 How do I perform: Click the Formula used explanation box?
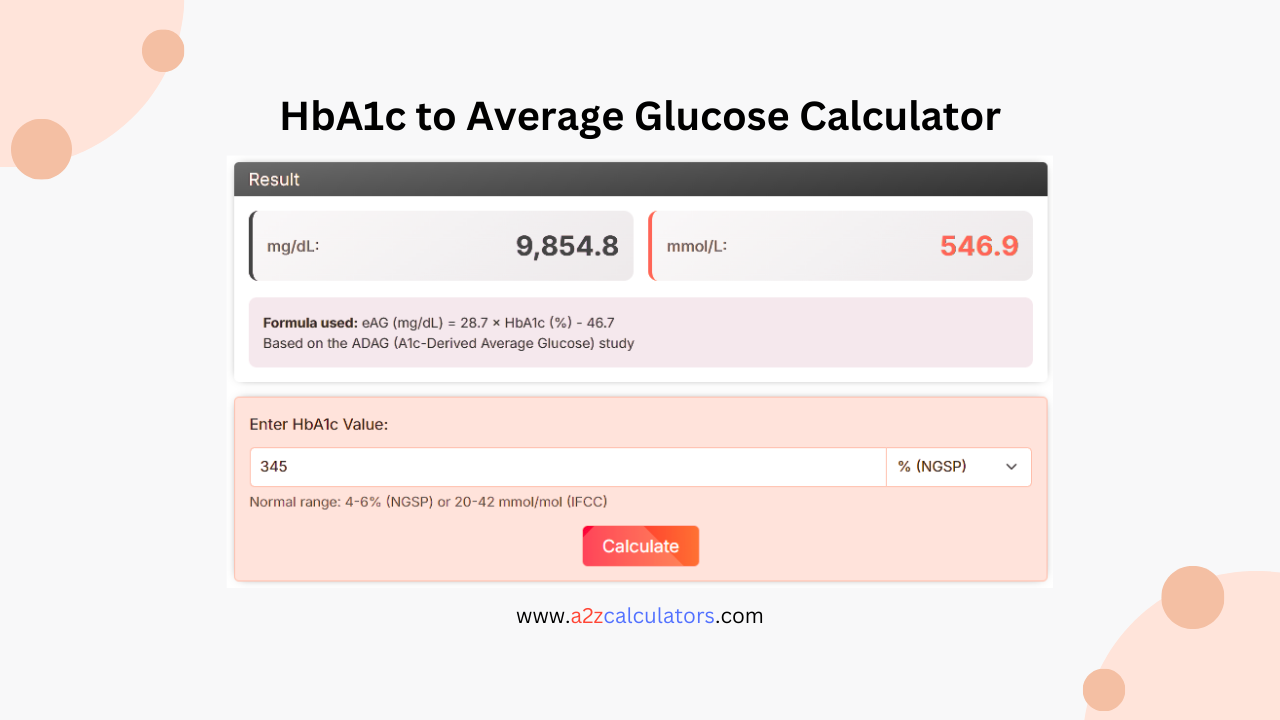point(640,332)
